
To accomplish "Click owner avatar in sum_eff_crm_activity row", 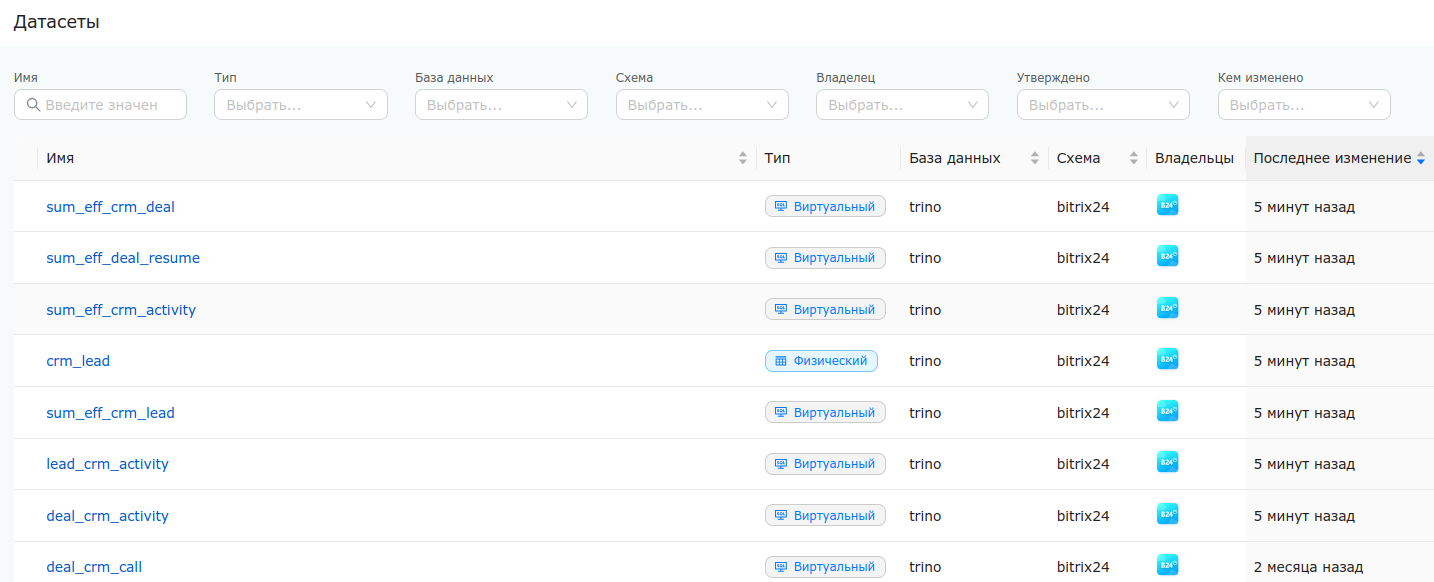I will [x=1167, y=308].
